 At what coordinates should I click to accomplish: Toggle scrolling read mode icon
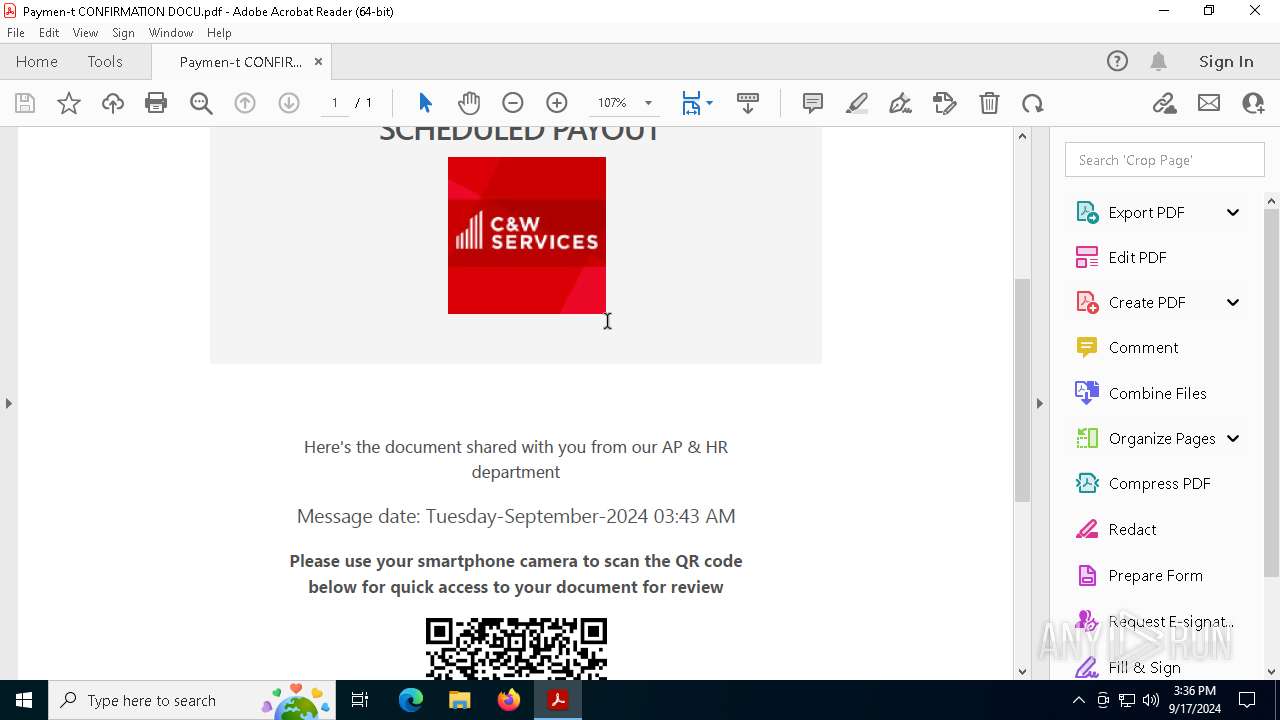[748, 103]
